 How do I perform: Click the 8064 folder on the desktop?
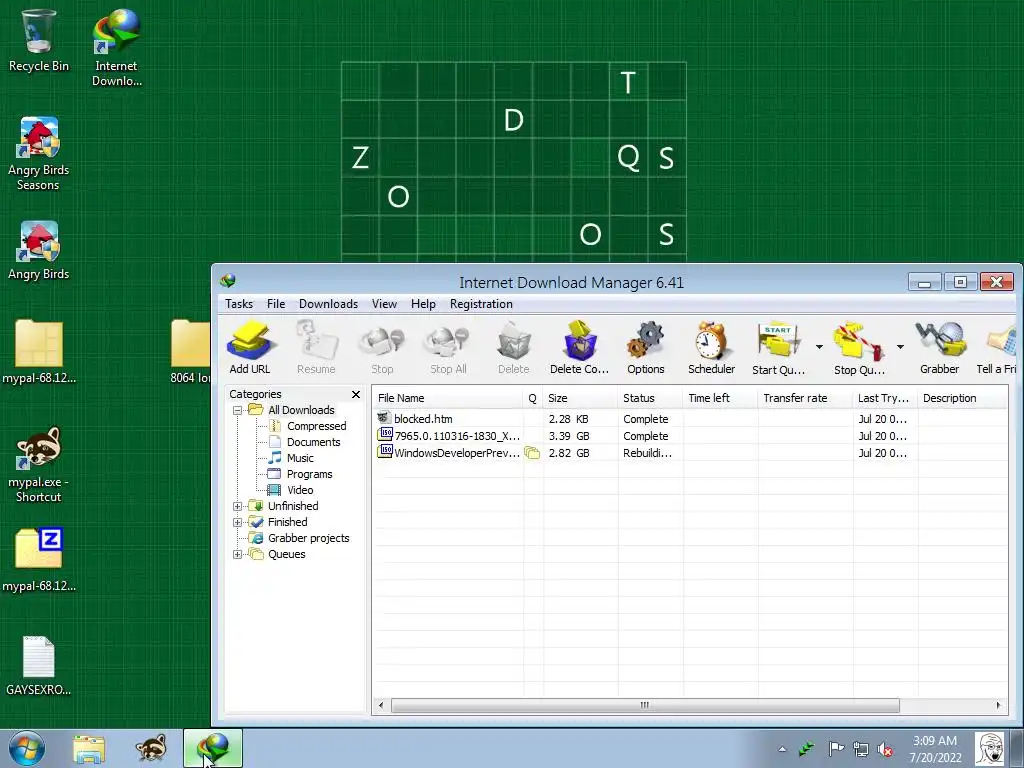point(191,351)
